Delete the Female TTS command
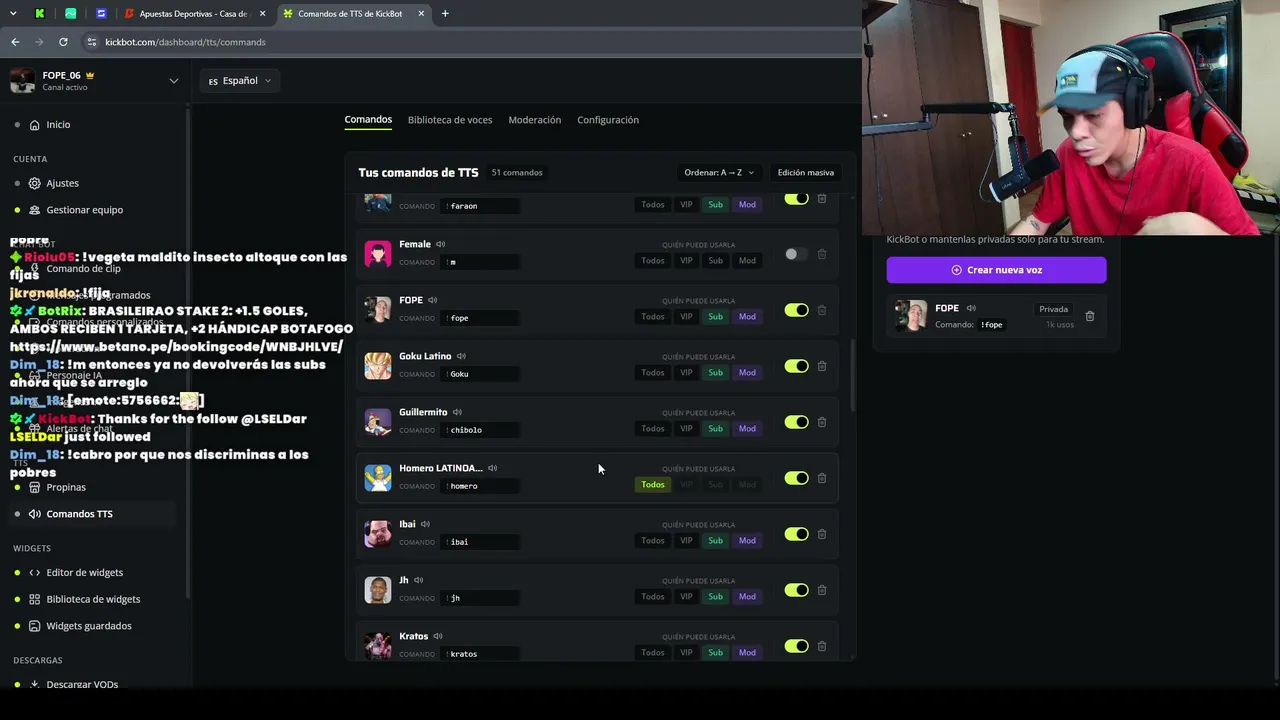1280x720 pixels. [x=822, y=254]
